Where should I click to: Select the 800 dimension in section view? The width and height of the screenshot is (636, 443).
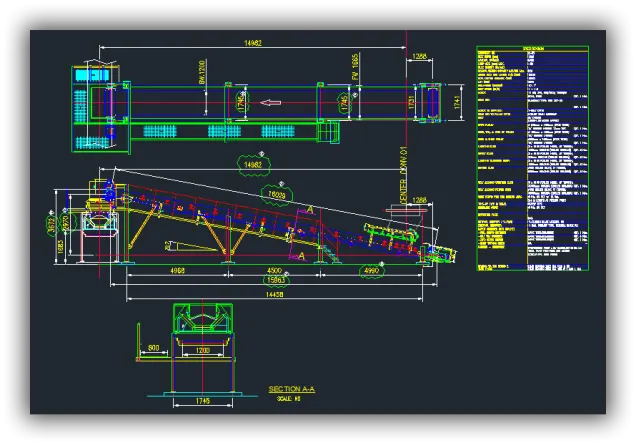pyautogui.click(x=153, y=347)
